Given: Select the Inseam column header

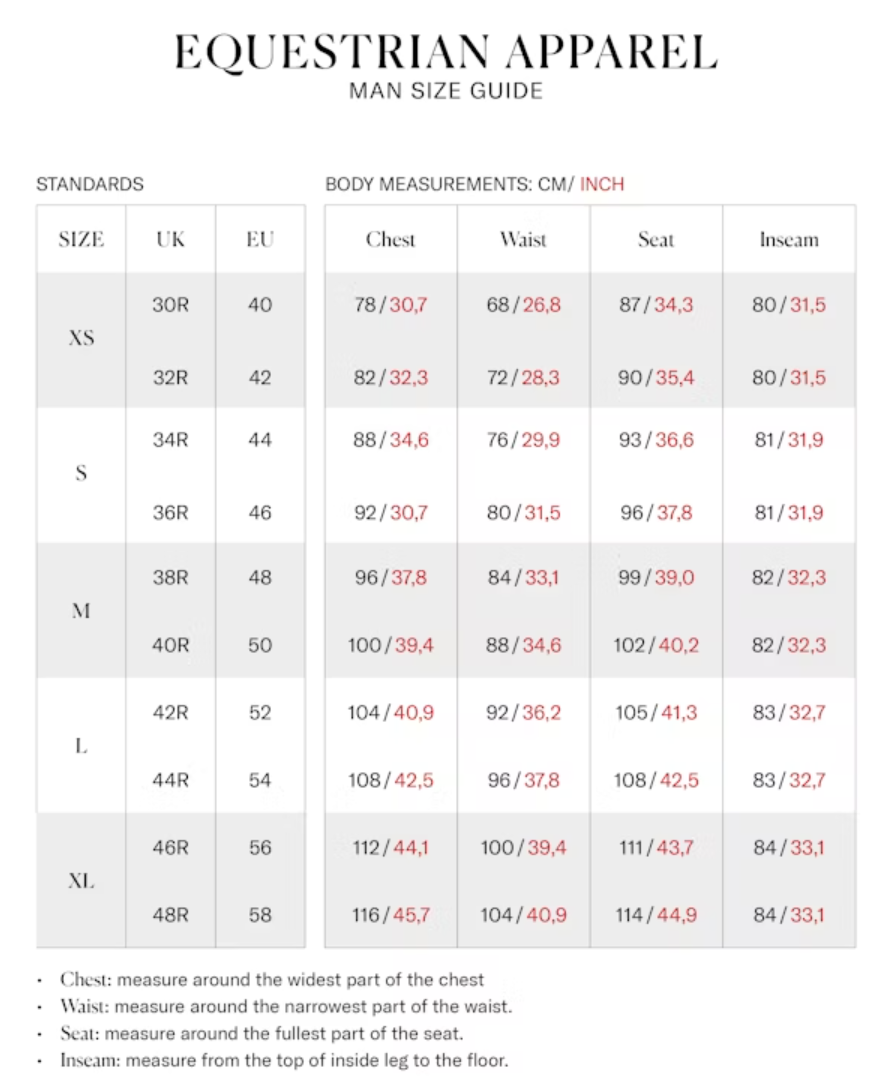Looking at the screenshot, I should point(788,240).
